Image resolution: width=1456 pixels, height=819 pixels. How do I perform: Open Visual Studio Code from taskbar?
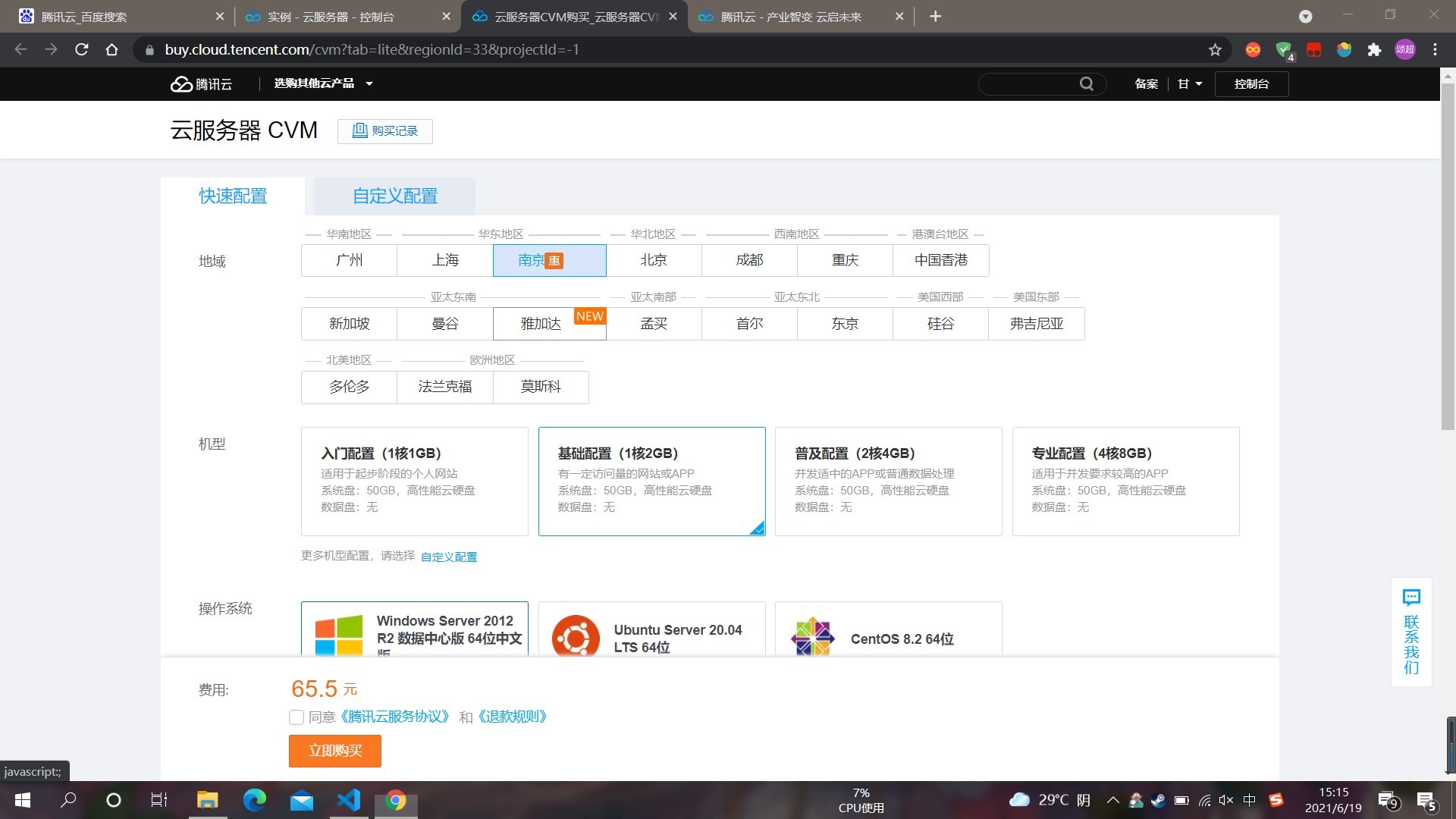349,800
